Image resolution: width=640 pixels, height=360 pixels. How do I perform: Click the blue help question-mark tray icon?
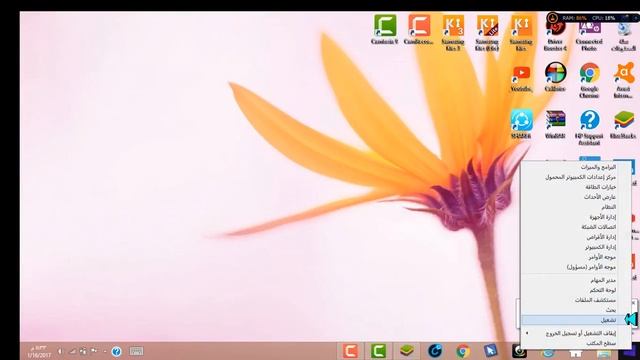[116, 351]
